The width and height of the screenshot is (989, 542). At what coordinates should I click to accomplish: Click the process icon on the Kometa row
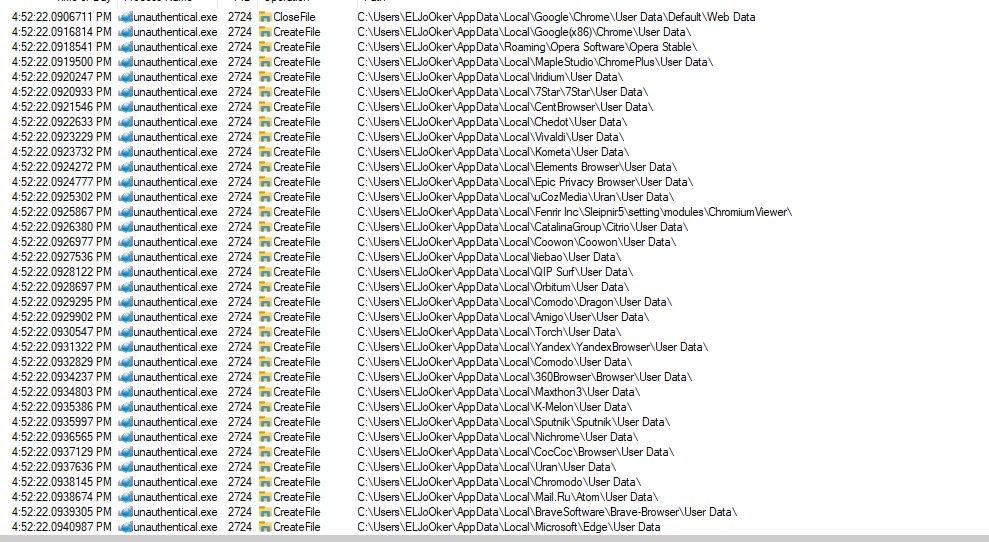[125, 152]
